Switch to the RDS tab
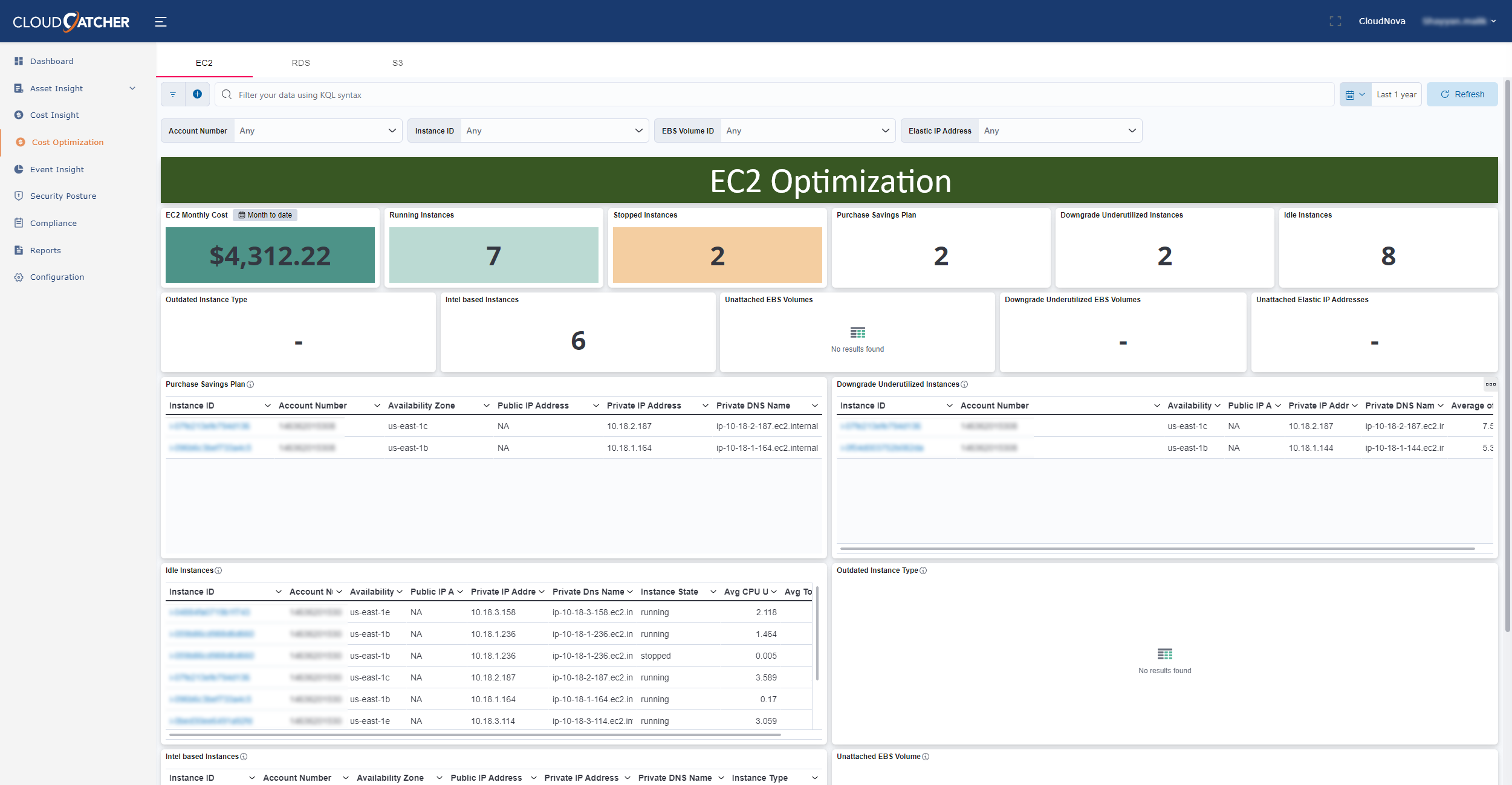Screen dimensions: 1512x785 coord(300,63)
